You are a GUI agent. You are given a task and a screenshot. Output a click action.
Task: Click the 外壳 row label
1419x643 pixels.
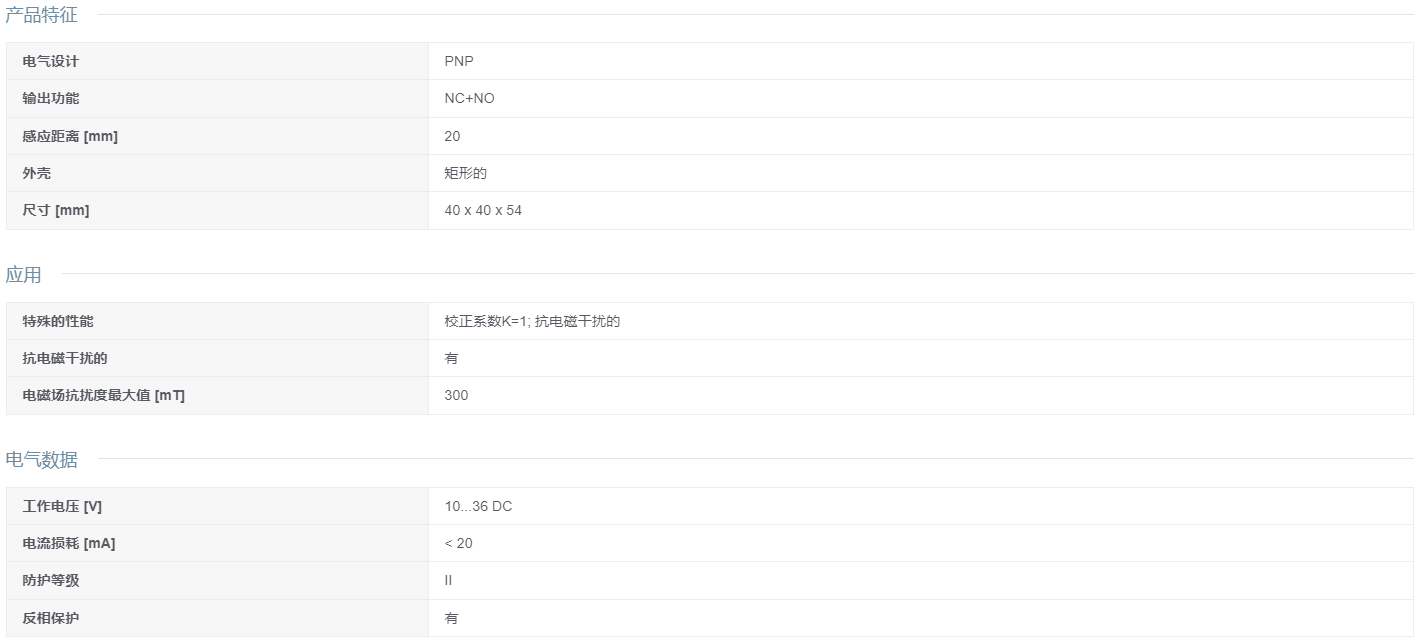(37, 173)
